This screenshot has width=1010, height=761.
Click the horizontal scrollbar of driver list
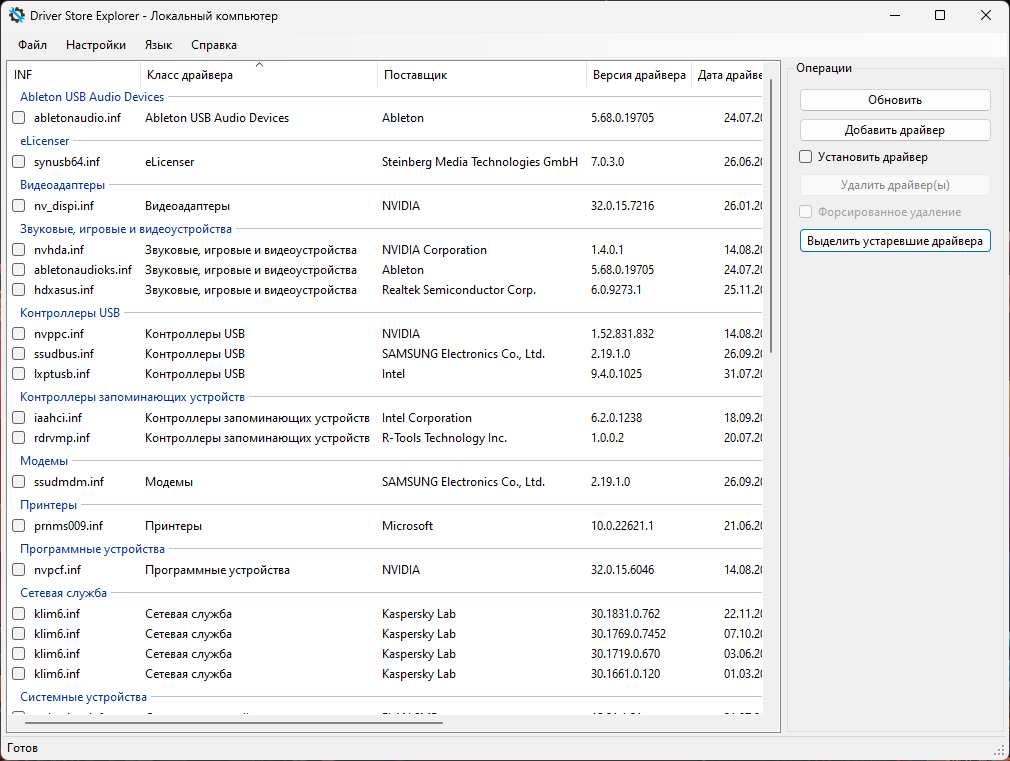[x=234, y=723]
